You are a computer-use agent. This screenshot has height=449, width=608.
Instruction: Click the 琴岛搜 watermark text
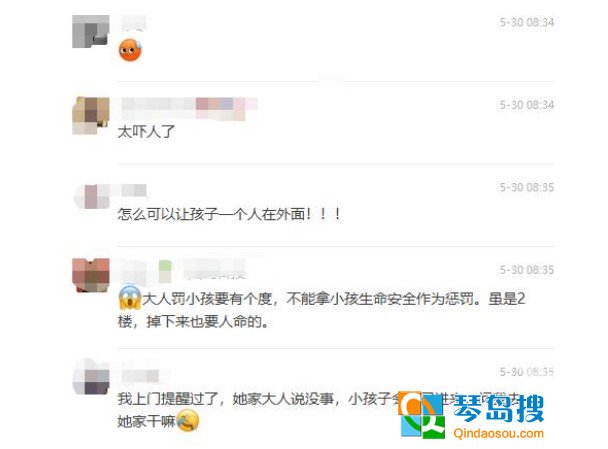(499, 408)
